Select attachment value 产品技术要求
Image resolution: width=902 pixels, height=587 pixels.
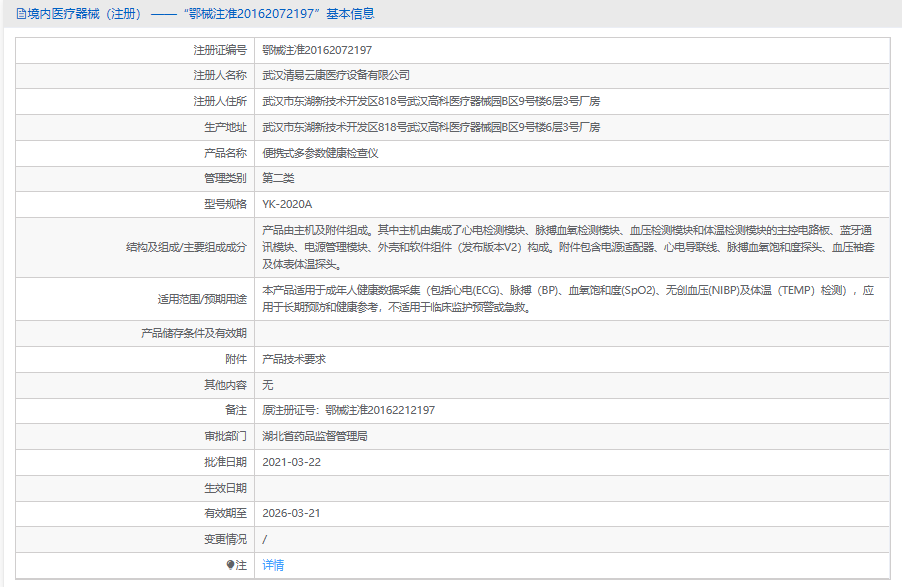point(294,359)
